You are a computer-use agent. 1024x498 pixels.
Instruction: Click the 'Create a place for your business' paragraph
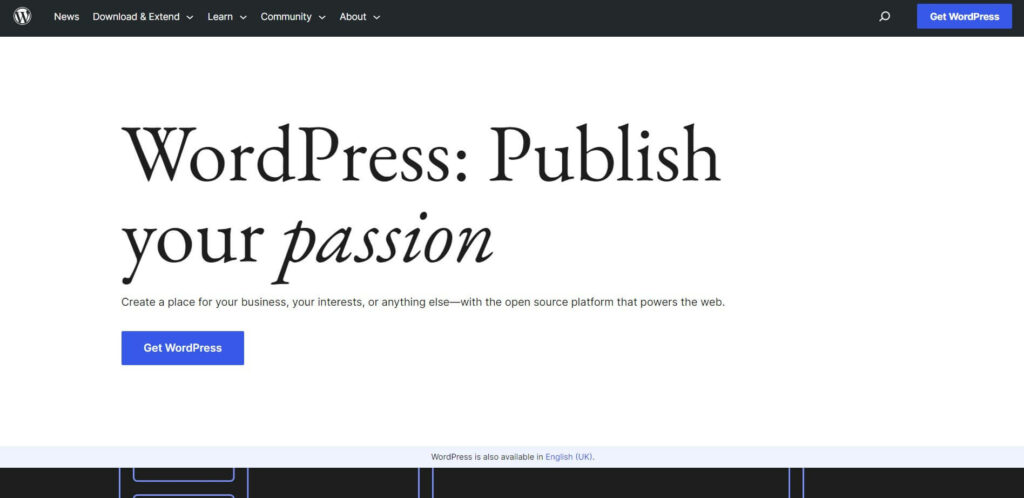click(423, 302)
